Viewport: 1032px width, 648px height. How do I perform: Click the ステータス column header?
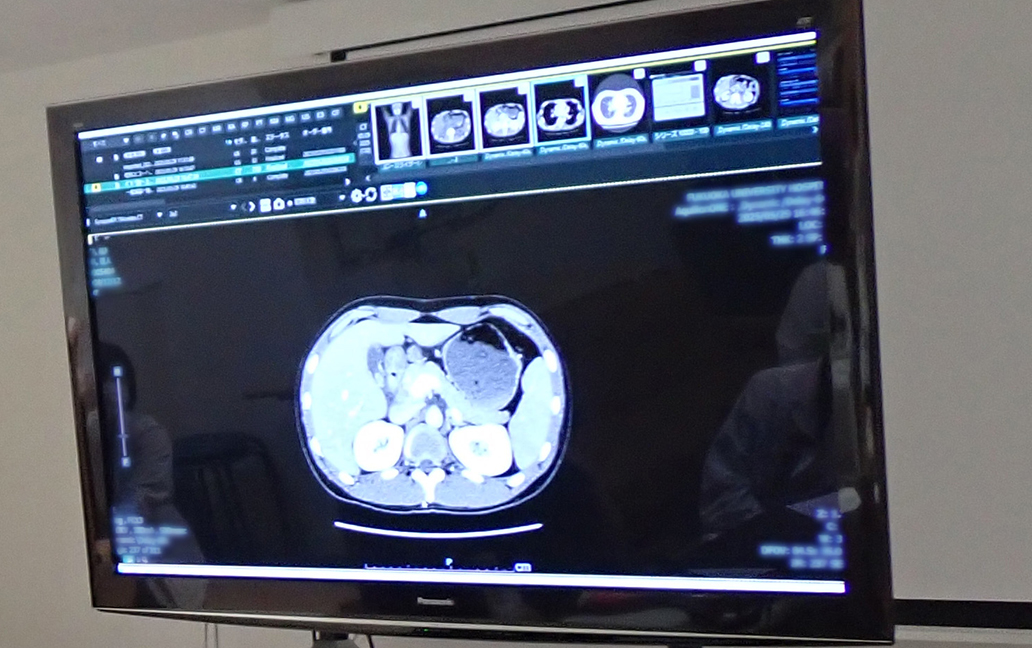pos(277,136)
